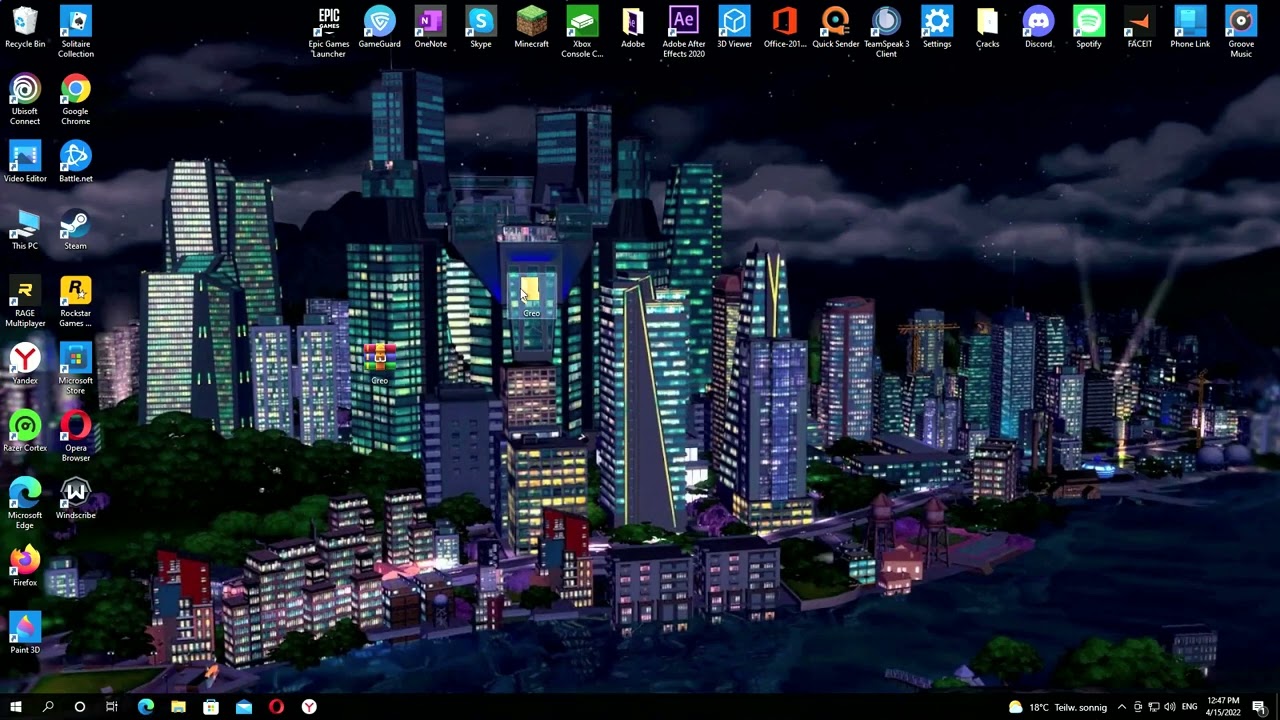Select the Settings gear desktop icon
The image size is (1280, 720).
coord(937,28)
